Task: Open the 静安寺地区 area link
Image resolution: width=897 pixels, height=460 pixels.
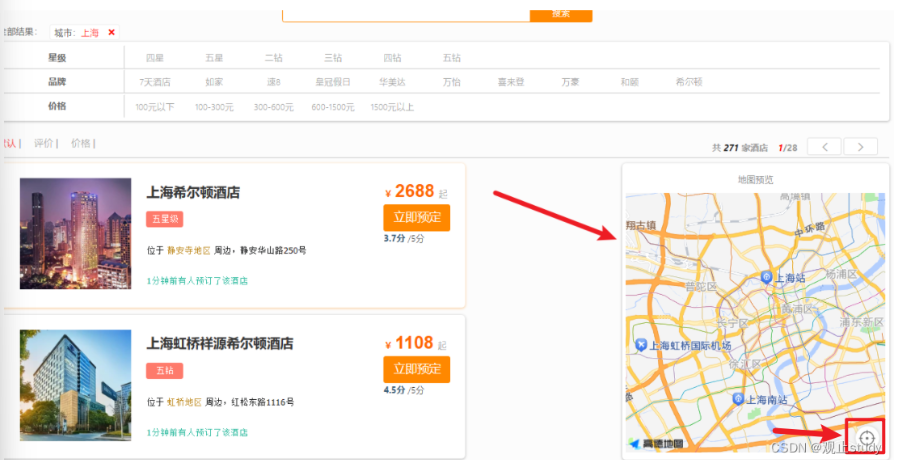Action: pyautogui.click(x=188, y=250)
